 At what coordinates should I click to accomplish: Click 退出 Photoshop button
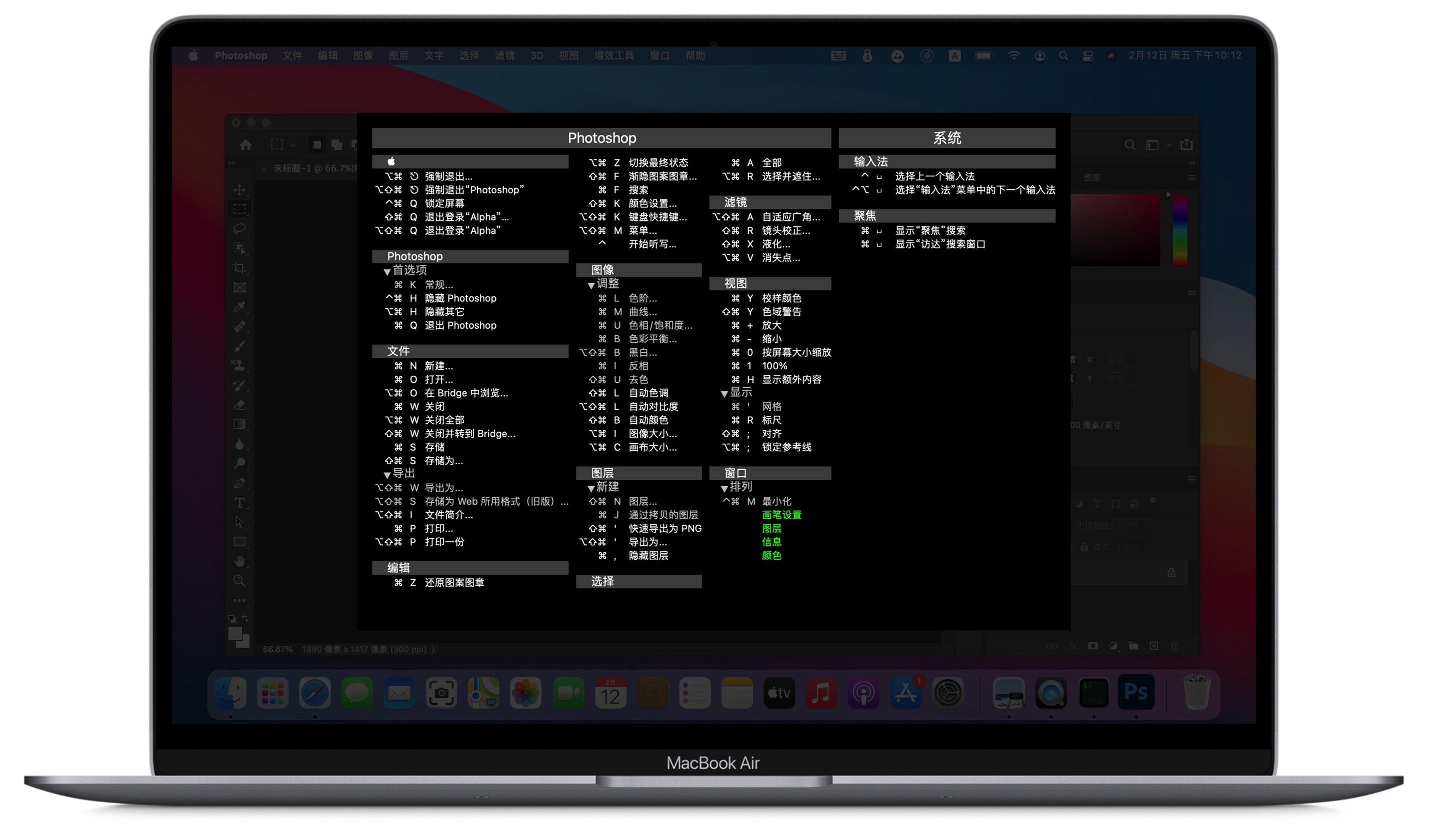point(461,325)
